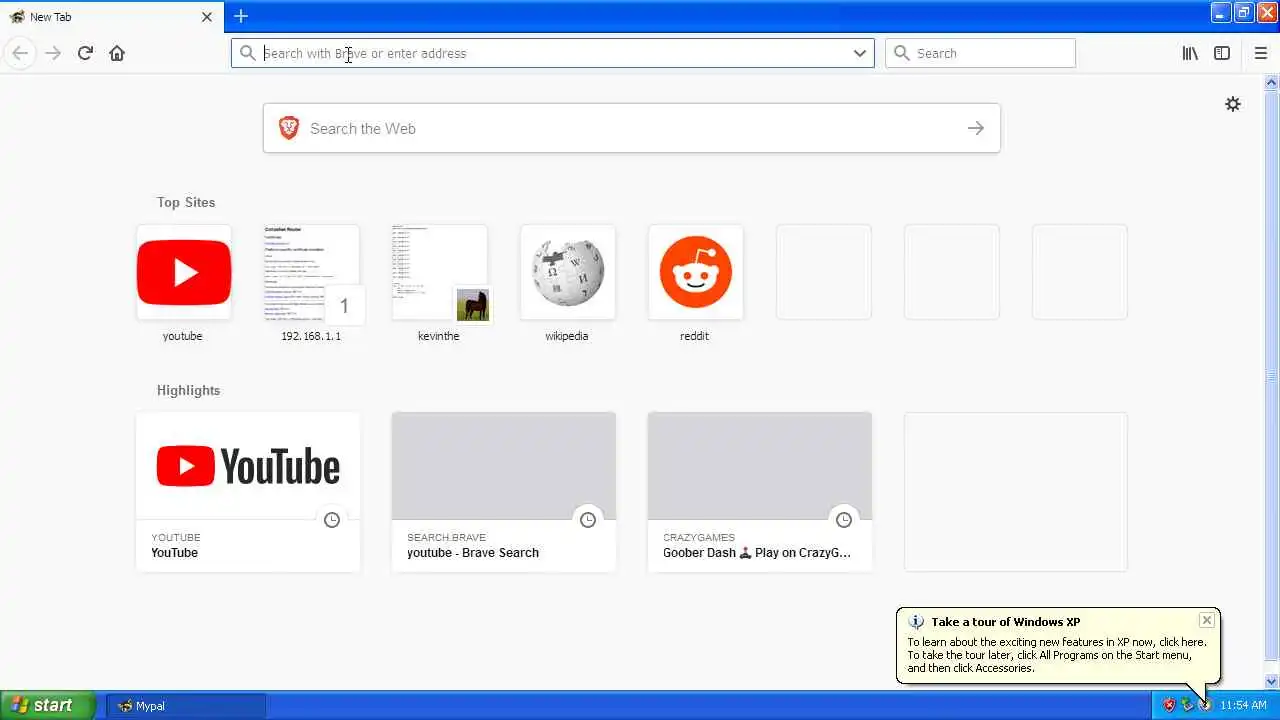Close the Windows XP tour balloon
The image size is (1280, 720).
[1207, 620]
